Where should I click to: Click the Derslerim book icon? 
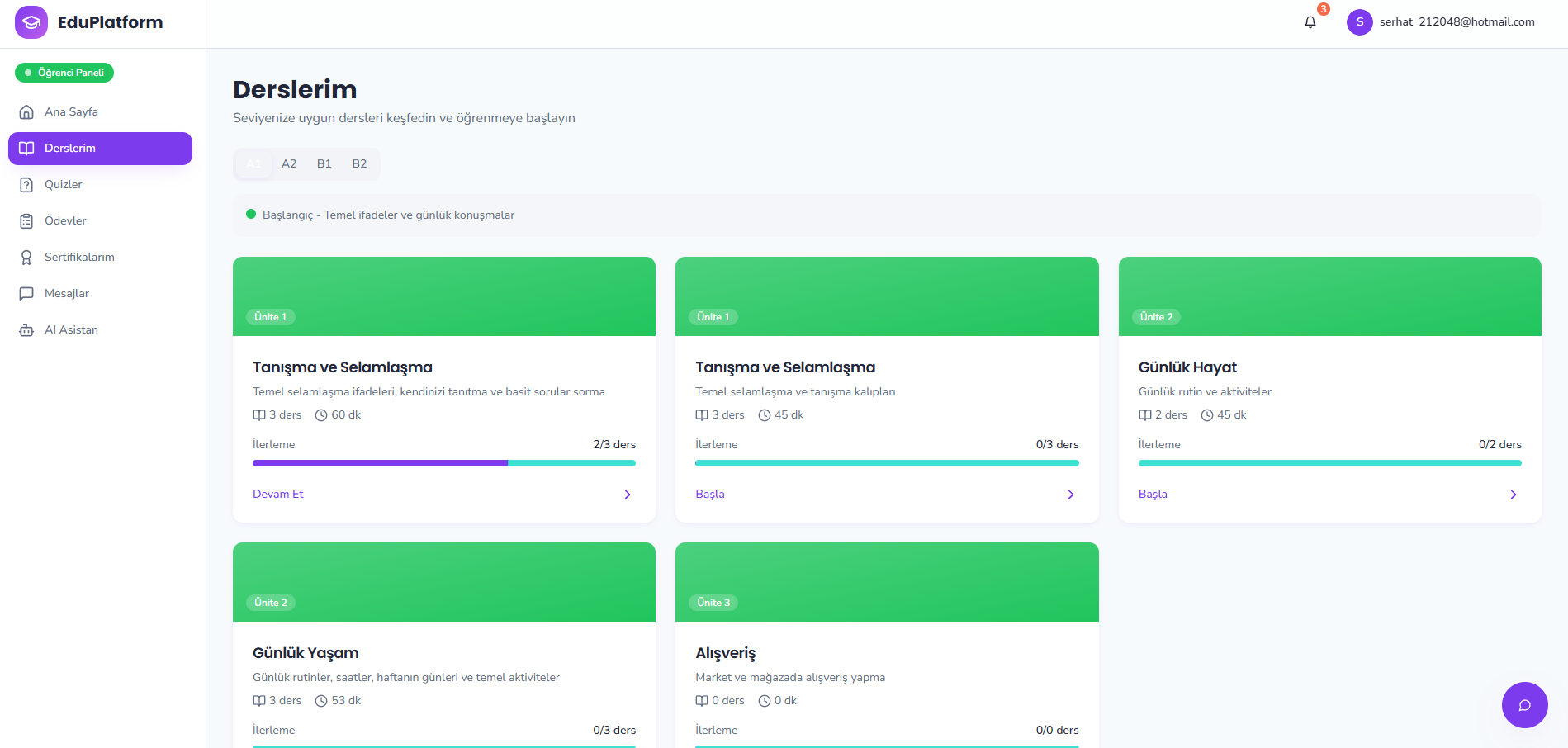tap(26, 148)
